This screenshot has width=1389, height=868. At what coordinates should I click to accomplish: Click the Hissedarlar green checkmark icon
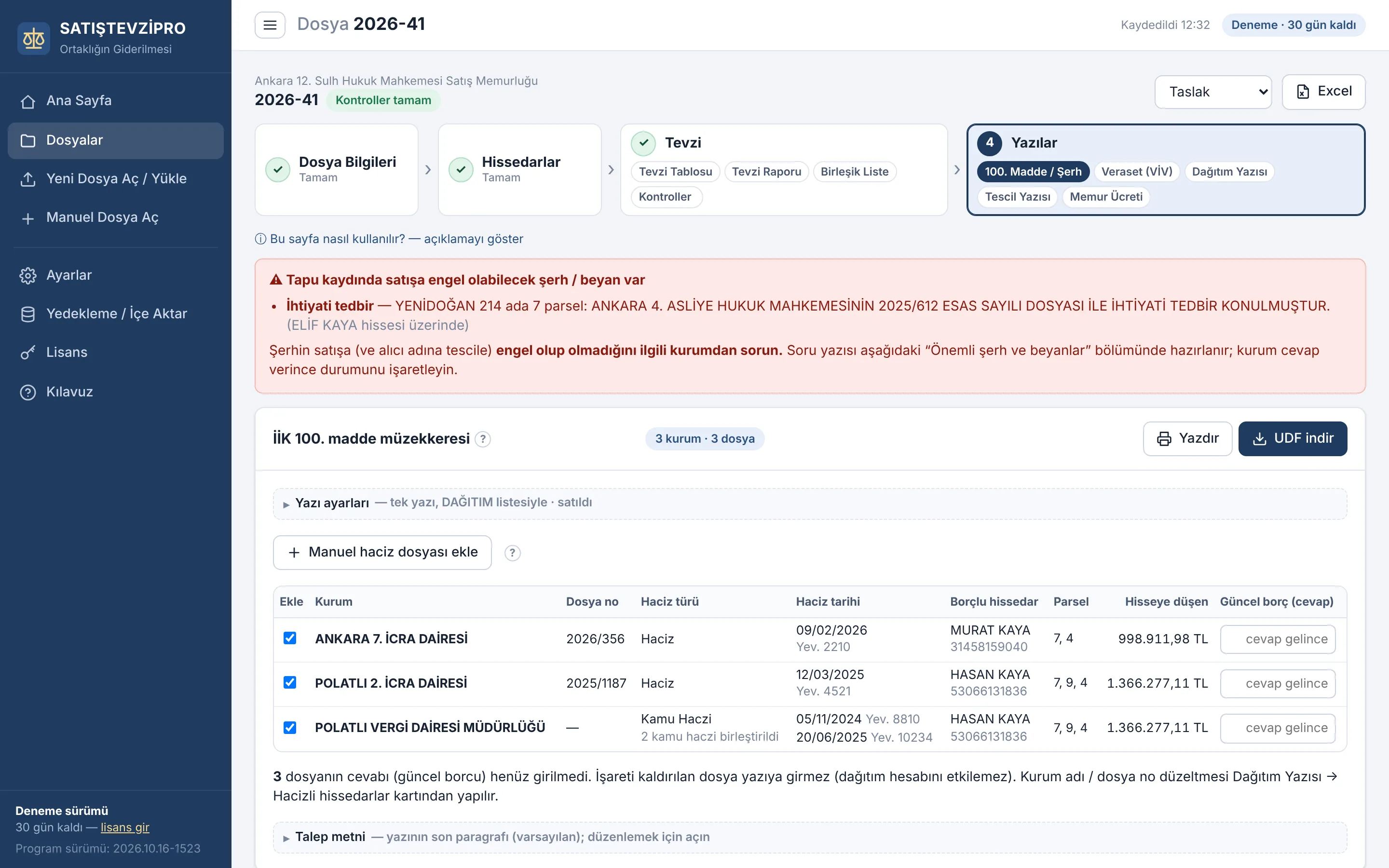[461, 169]
